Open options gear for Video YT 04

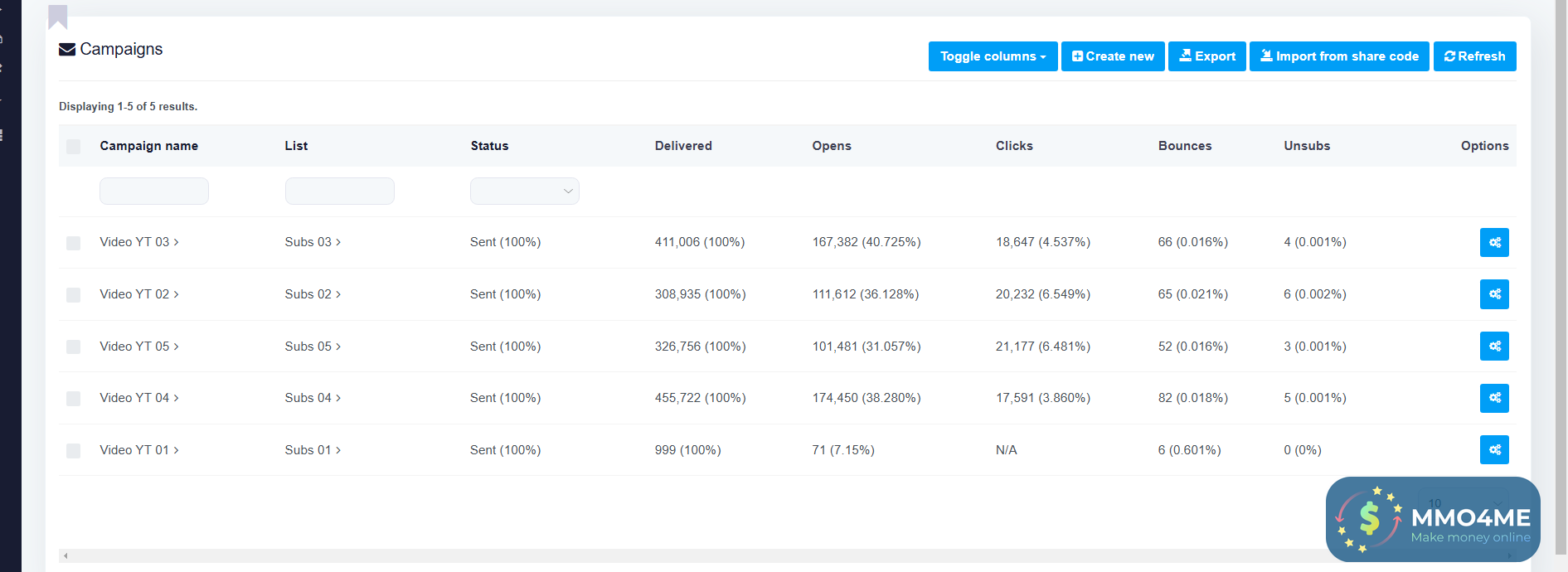click(1494, 398)
